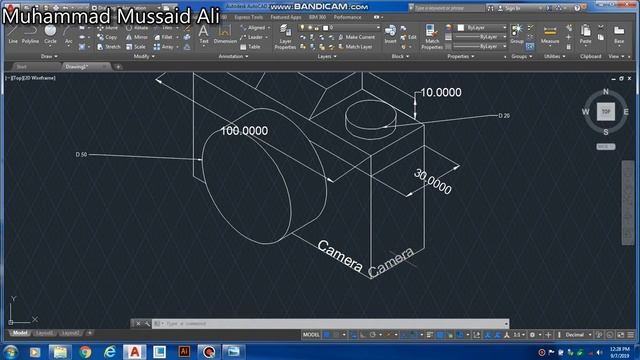The width and height of the screenshot is (640, 360).
Task: Open the Express Tools ribbon tab
Action: tap(249, 17)
